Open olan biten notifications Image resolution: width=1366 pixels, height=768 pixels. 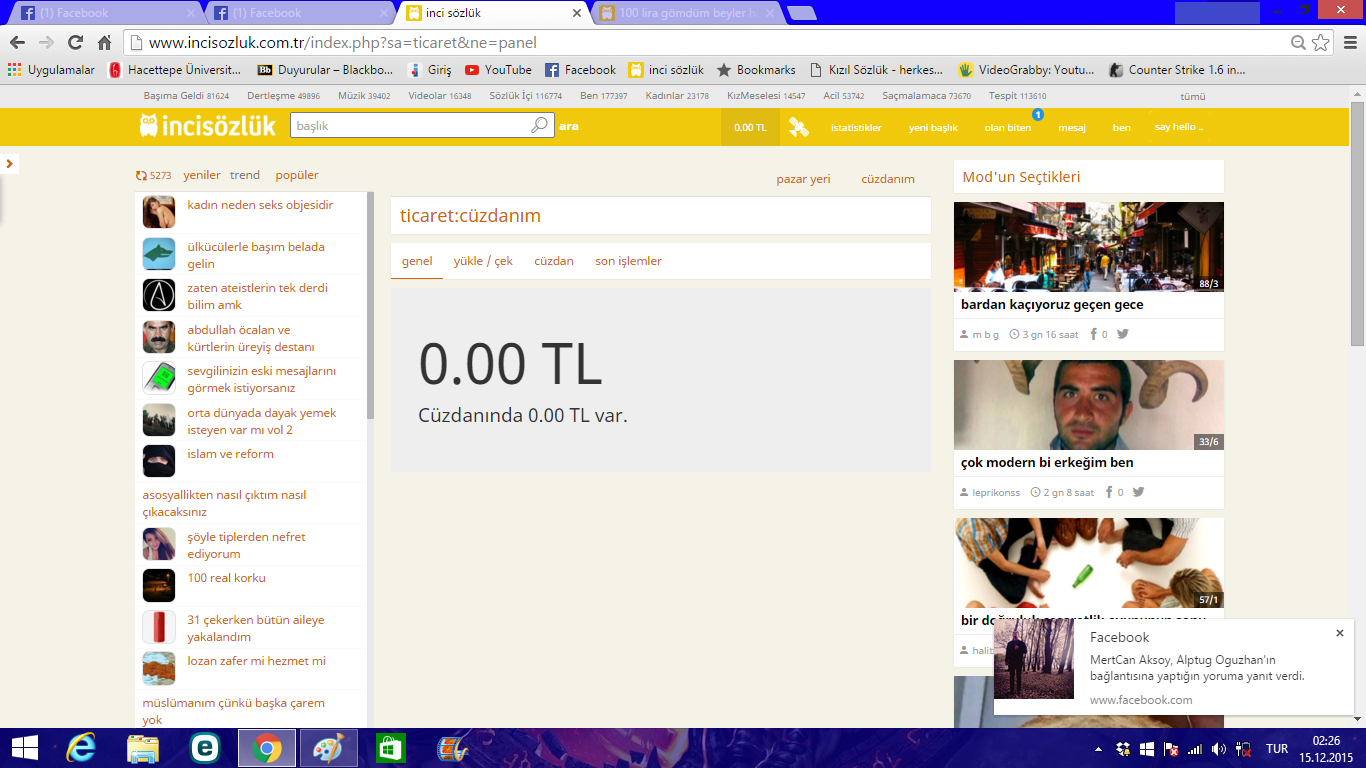(x=1008, y=128)
